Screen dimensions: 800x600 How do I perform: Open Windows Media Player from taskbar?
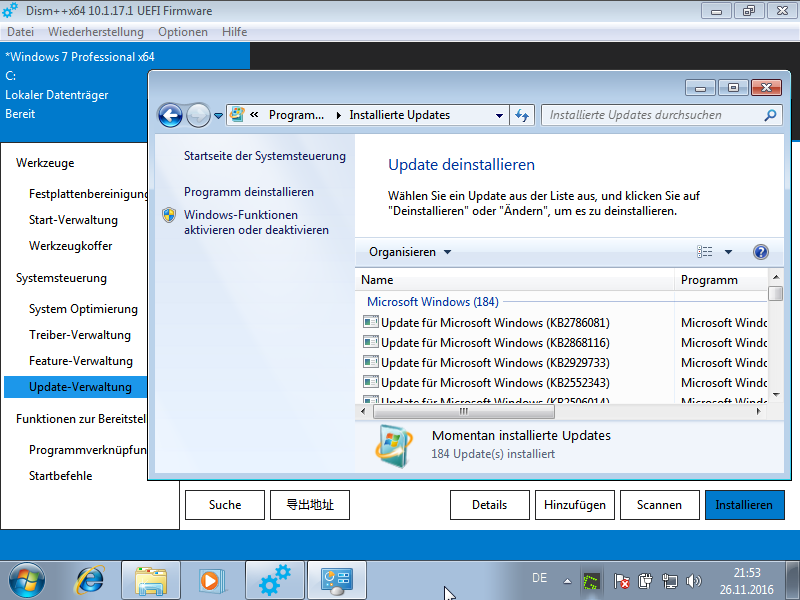(212, 581)
